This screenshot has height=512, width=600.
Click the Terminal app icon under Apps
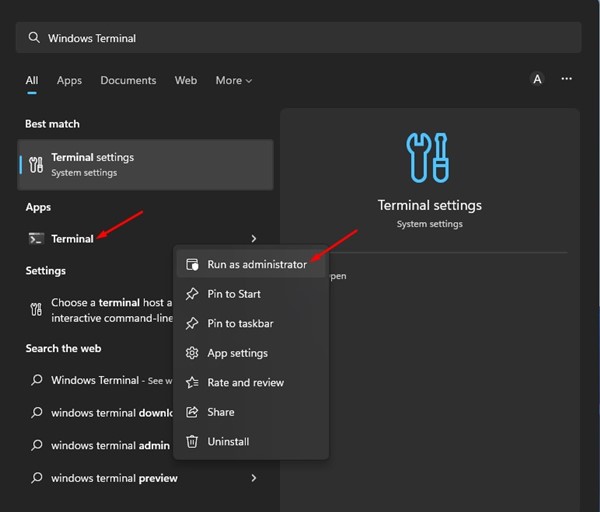[36, 239]
